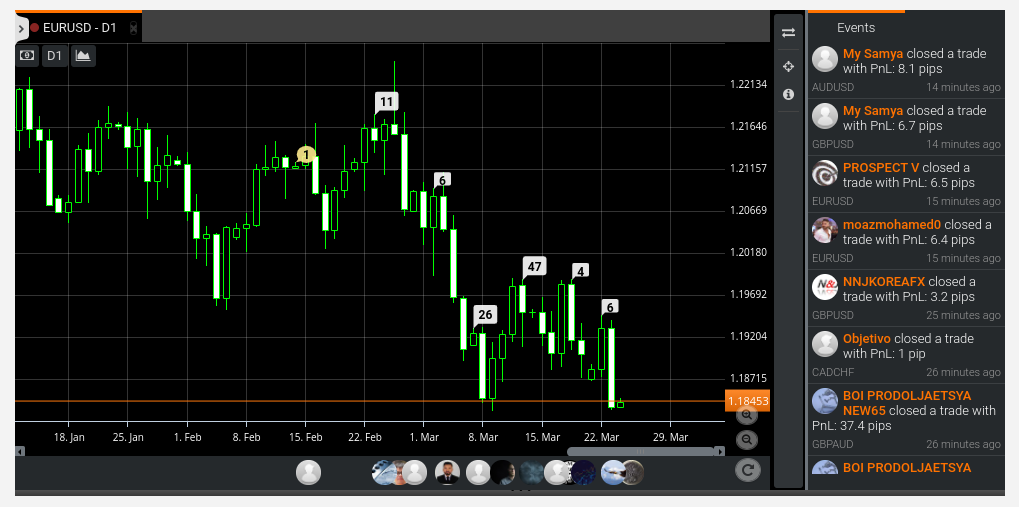Click Objetivo default avatar
Image resolution: width=1019 pixels, height=507 pixels.
click(x=825, y=344)
